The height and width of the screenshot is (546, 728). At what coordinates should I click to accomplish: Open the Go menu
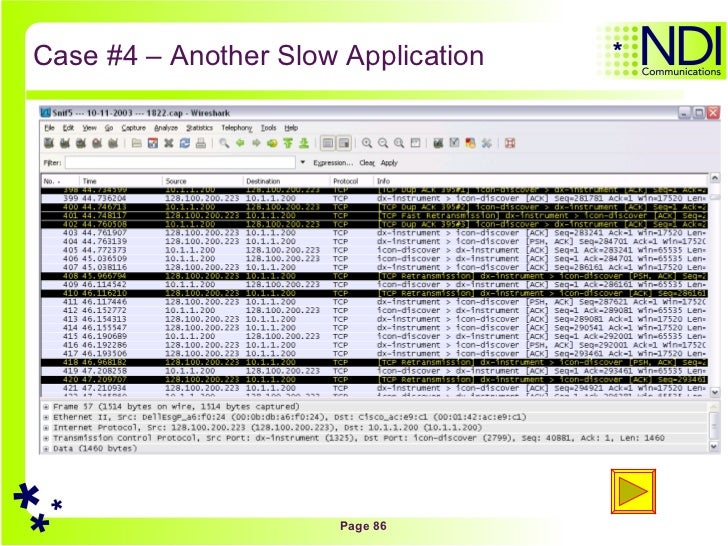point(109,128)
